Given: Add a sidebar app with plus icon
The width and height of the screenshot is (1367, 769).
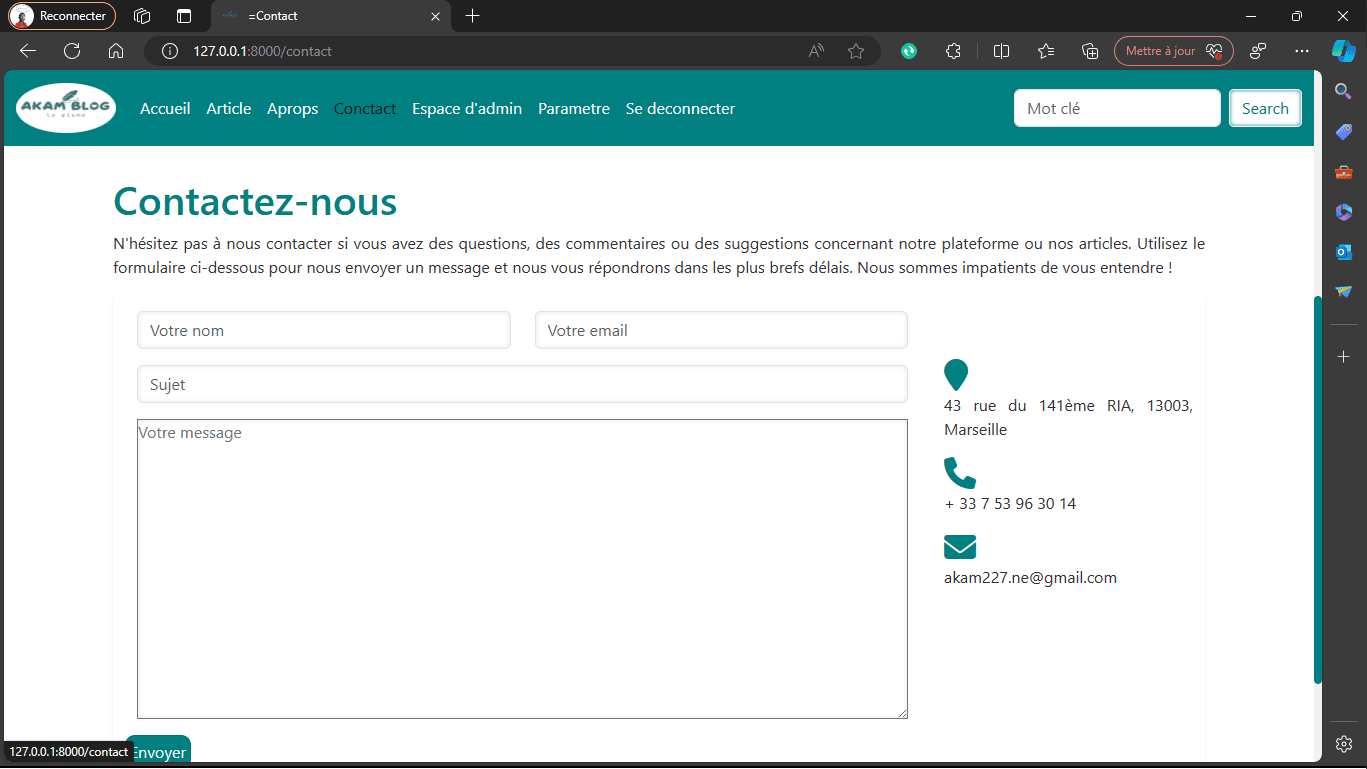Looking at the screenshot, I should click(1344, 357).
